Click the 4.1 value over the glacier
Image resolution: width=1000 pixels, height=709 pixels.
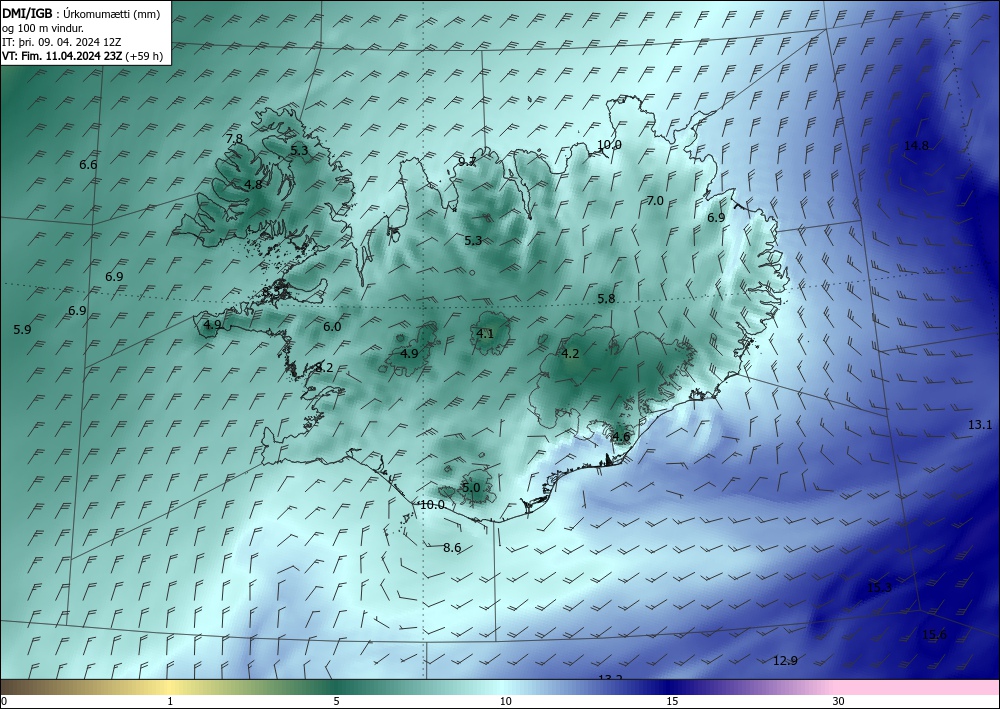click(x=485, y=333)
